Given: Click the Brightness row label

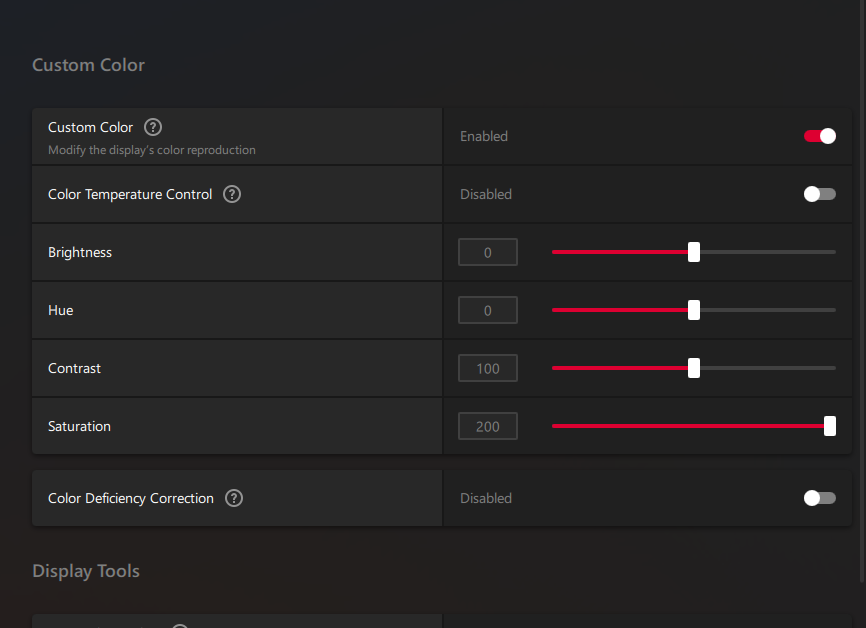Looking at the screenshot, I should pyautogui.click(x=80, y=252).
